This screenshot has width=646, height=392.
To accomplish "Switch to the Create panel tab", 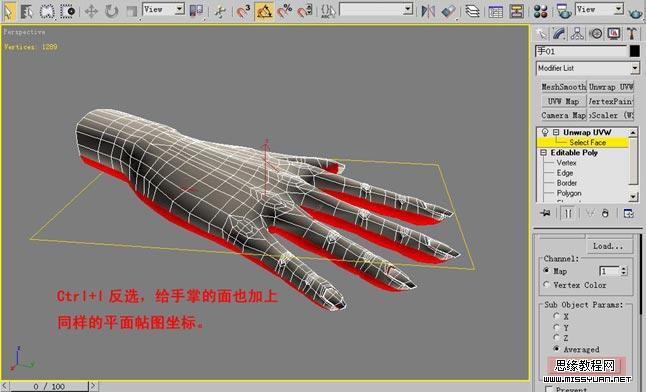I will point(541,33).
